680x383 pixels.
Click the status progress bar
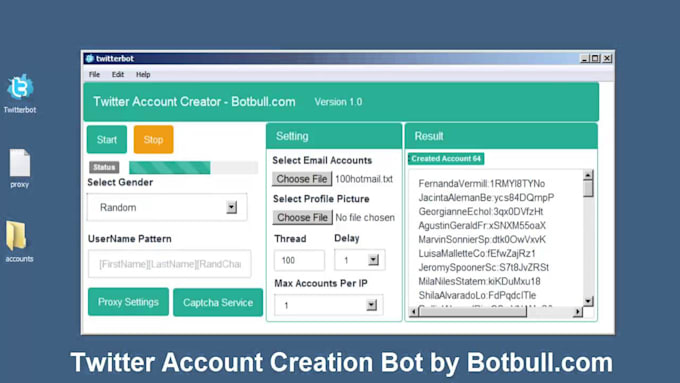(x=193, y=167)
